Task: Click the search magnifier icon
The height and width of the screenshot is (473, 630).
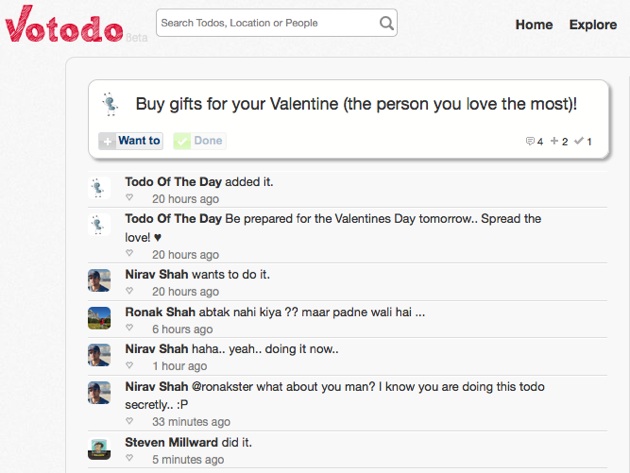Action: click(x=386, y=23)
